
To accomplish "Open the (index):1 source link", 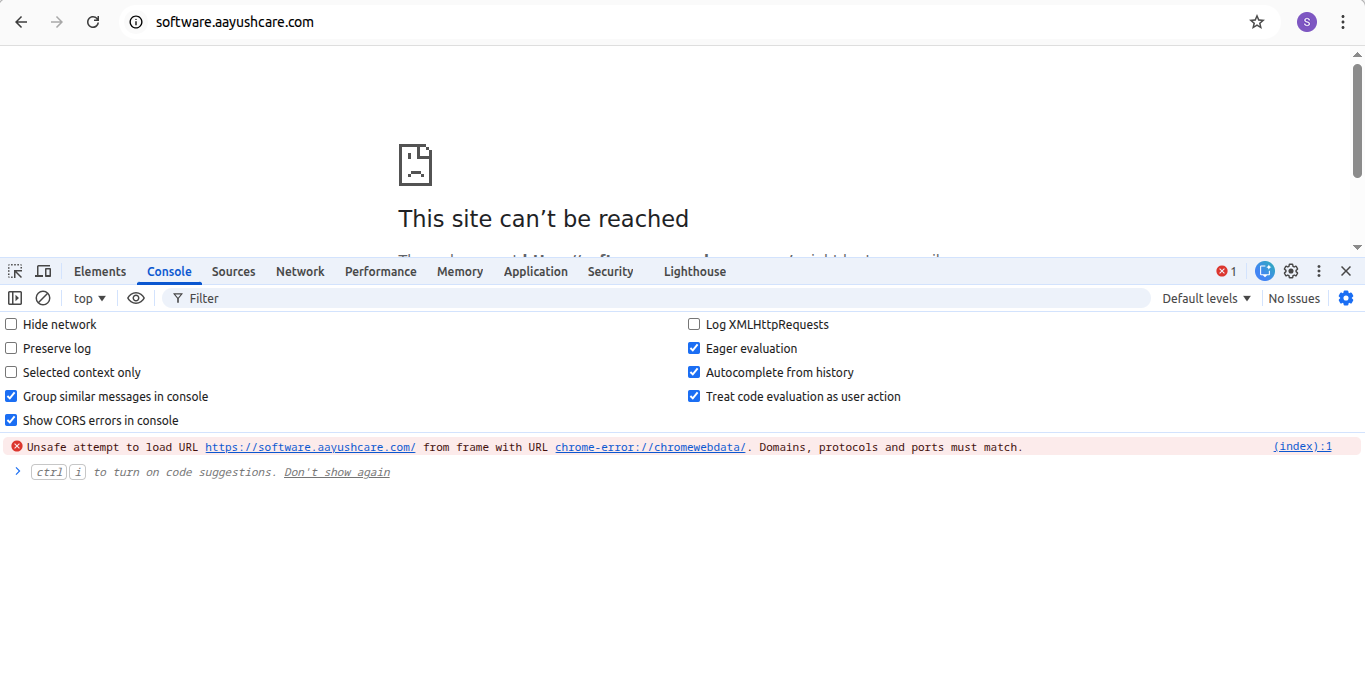I will (1302, 447).
